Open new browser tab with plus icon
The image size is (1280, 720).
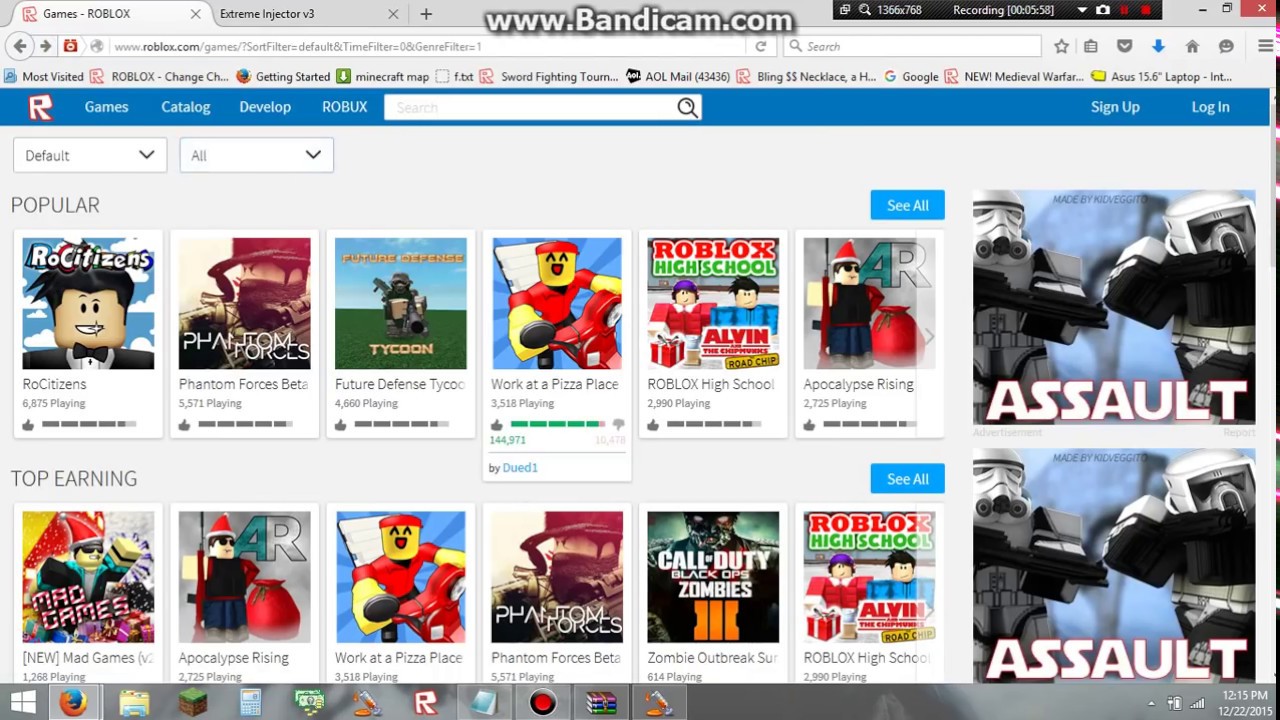tap(426, 14)
